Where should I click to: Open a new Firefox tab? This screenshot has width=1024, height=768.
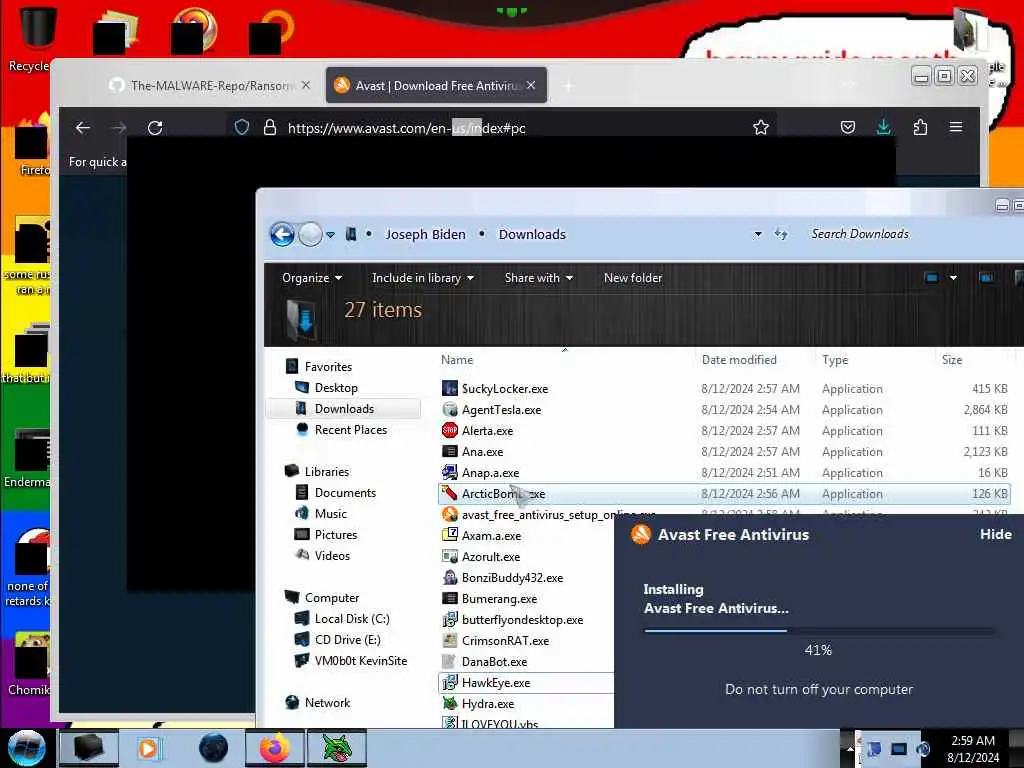pos(568,86)
